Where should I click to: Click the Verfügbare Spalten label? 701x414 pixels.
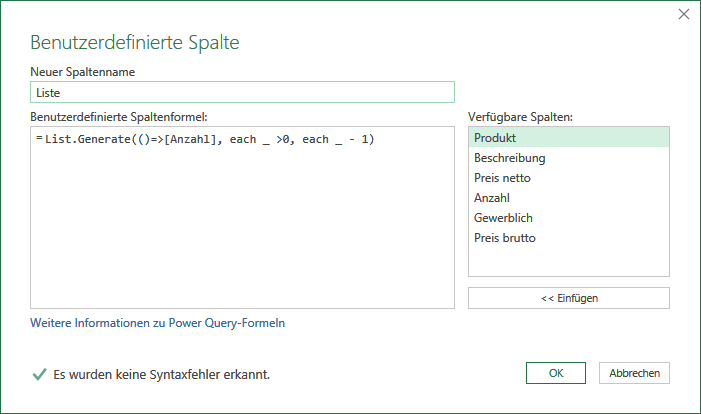[x=520, y=117]
